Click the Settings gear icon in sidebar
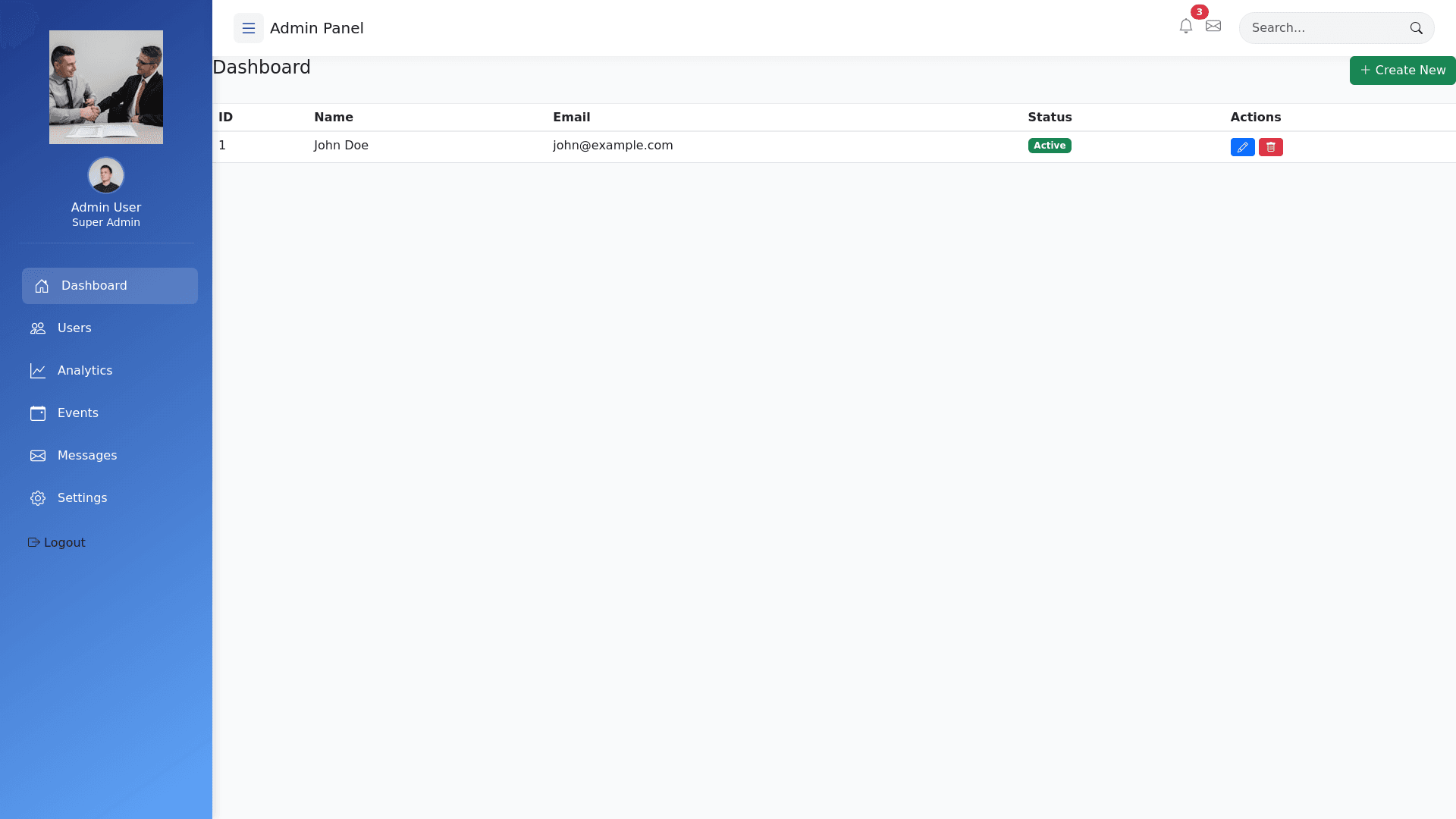 point(38,498)
